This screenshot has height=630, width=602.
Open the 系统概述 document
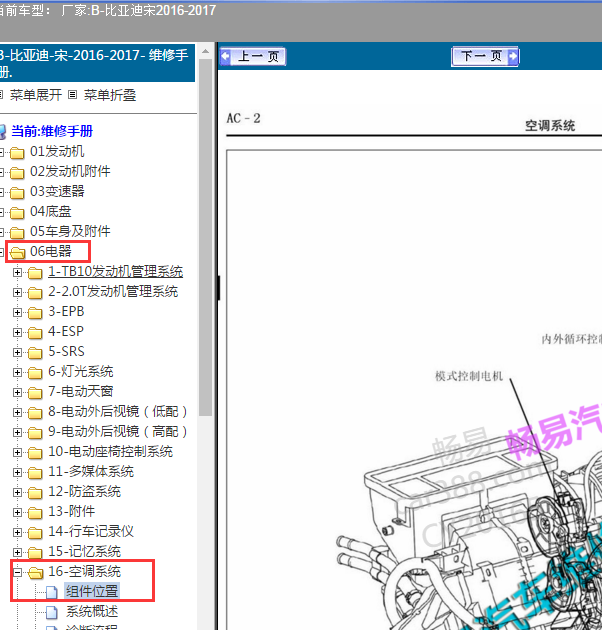click(x=92, y=612)
